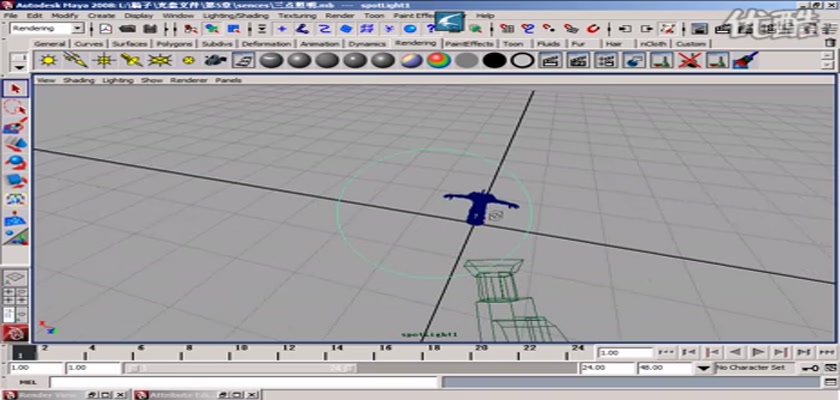The image size is (840, 400).
Task: Click the rainbow ramp shader sphere
Action: click(x=439, y=60)
